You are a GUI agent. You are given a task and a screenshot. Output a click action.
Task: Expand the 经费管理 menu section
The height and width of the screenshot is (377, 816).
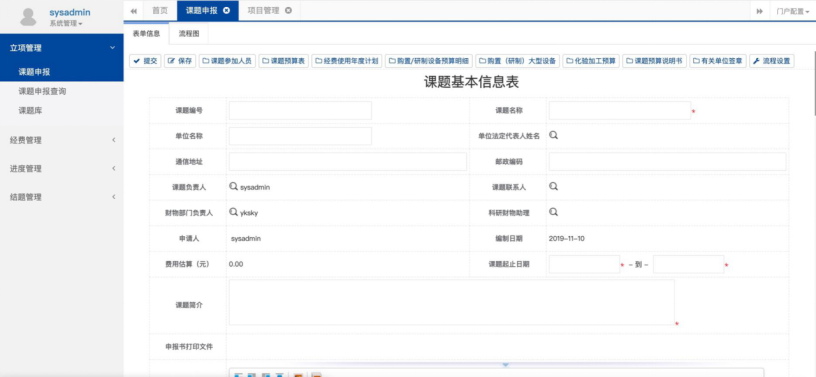click(61, 140)
